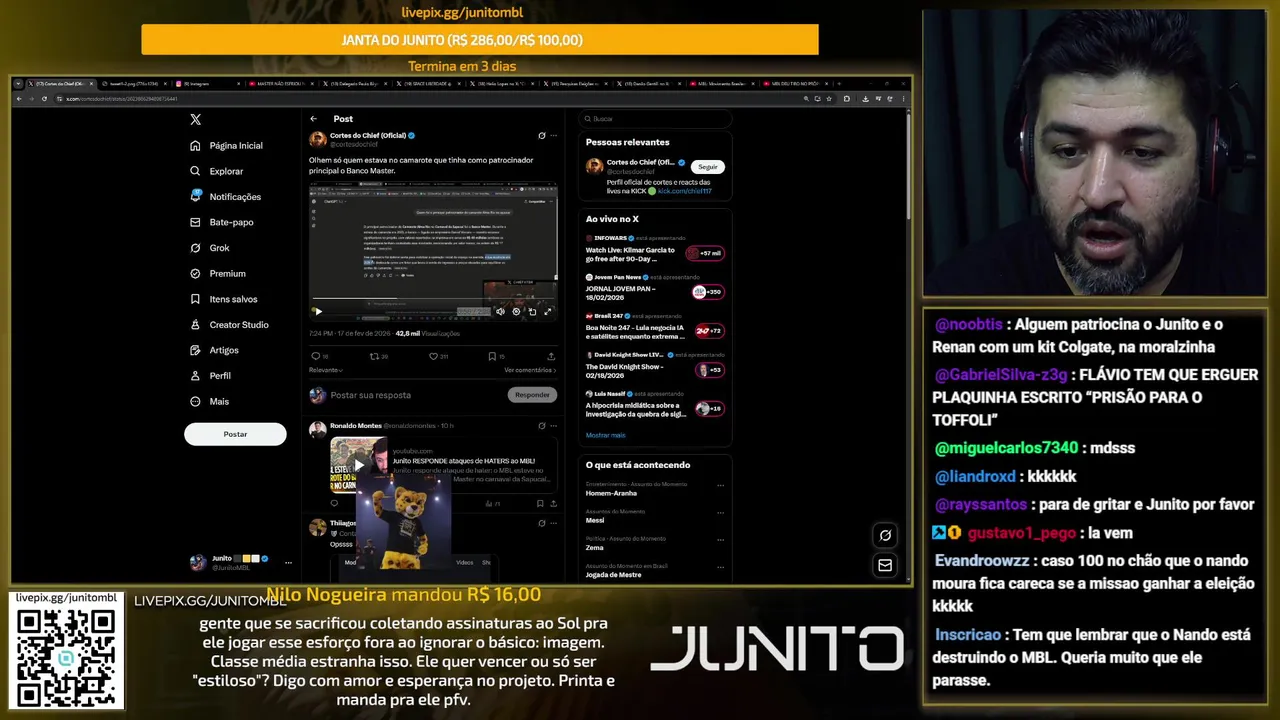Expand the Mais menu in the sidebar

point(210,401)
